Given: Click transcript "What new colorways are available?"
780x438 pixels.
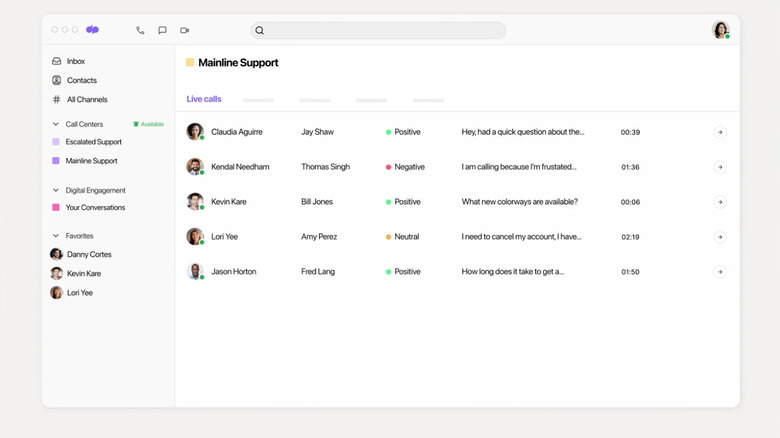Looking at the screenshot, I should [x=520, y=202].
